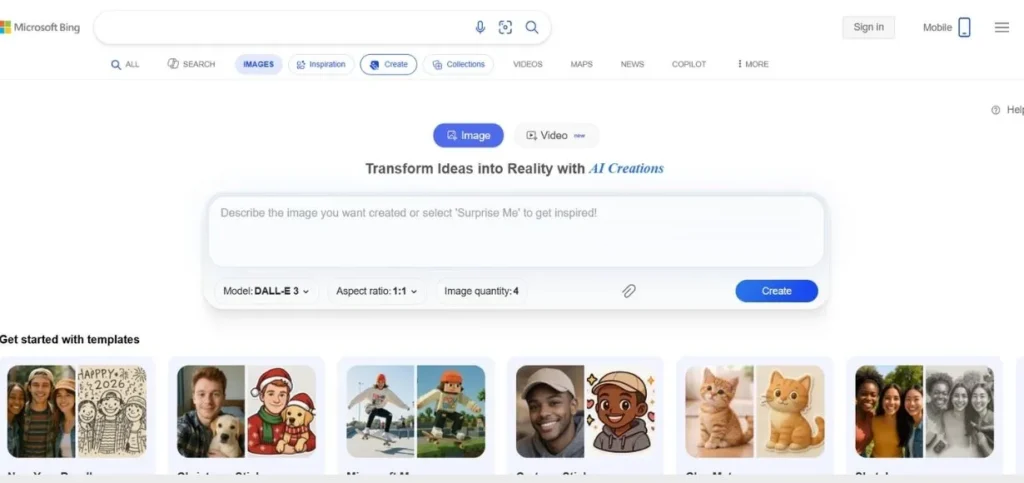The height and width of the screenshot is (483, 1024).
Task: Click the paperclip attach icon
Action: tap(628, 291)
